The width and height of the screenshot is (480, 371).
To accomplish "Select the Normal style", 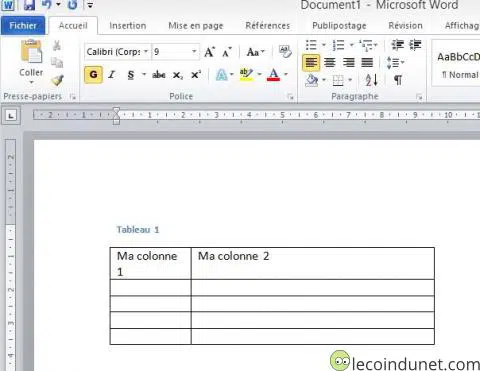I will 456,63.
